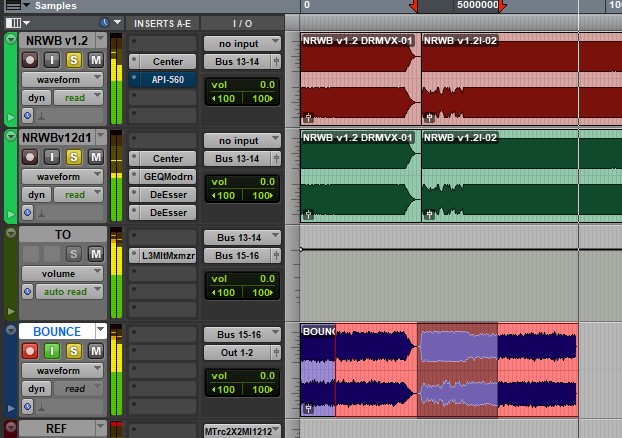Open input selector on NRWBv12d1 track
The image size is (622, 438).
point(238,141)
